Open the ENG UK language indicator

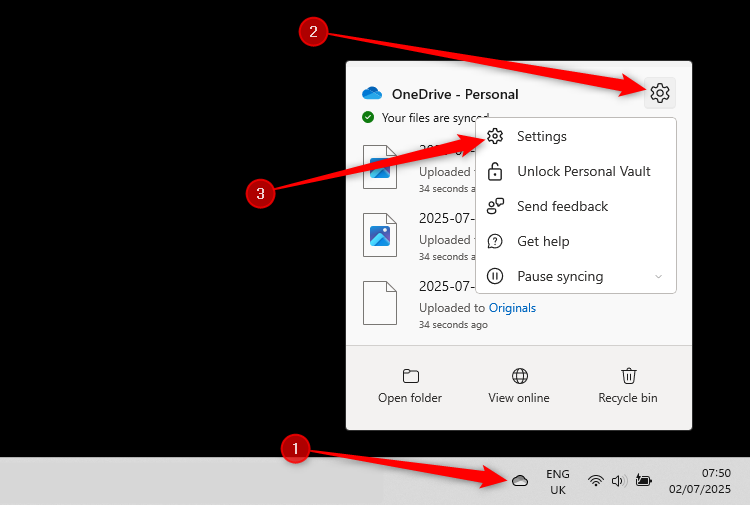pyautogui.click(x=558, y=481)
